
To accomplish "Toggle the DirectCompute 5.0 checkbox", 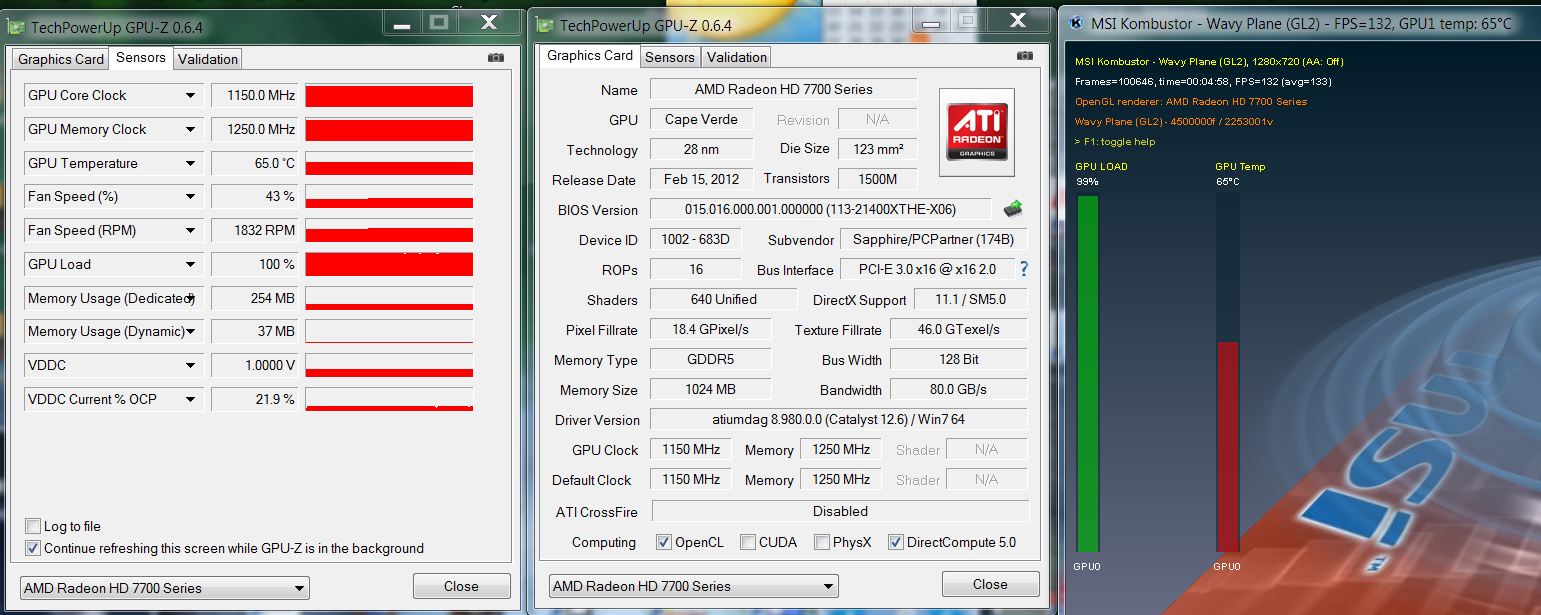I will (895, 542).
